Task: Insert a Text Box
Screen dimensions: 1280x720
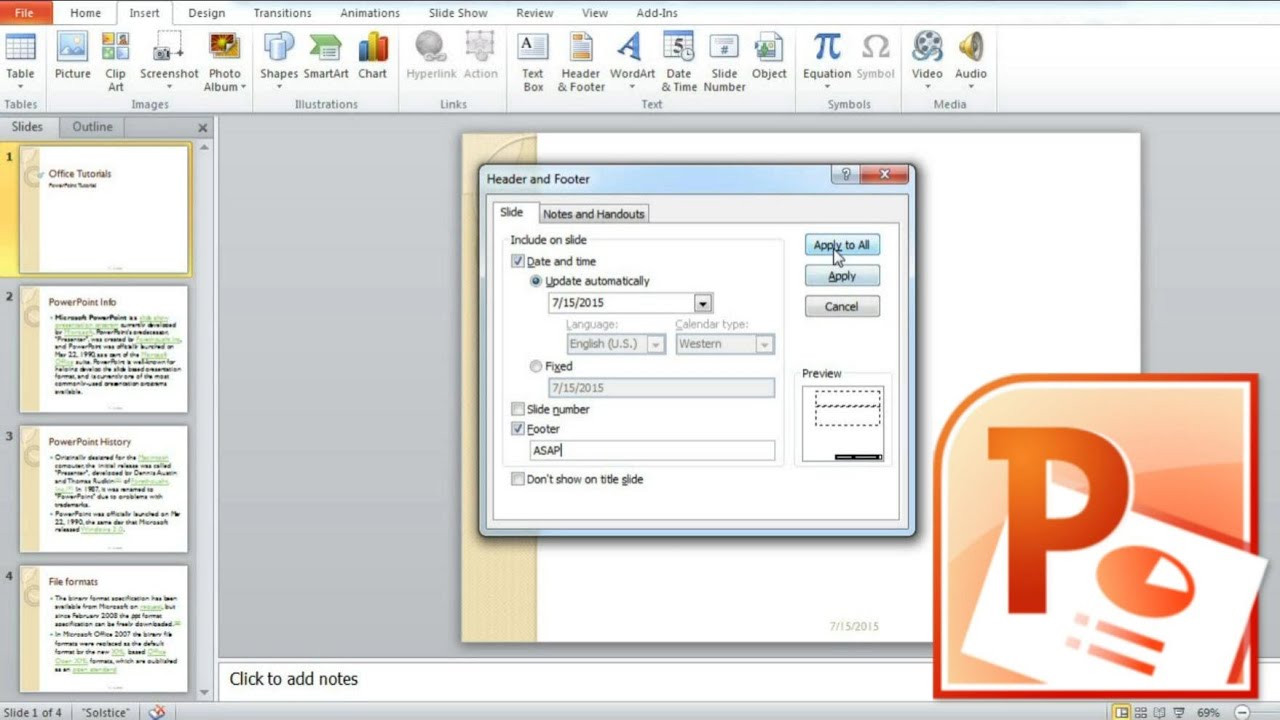Action: (533, 62)
